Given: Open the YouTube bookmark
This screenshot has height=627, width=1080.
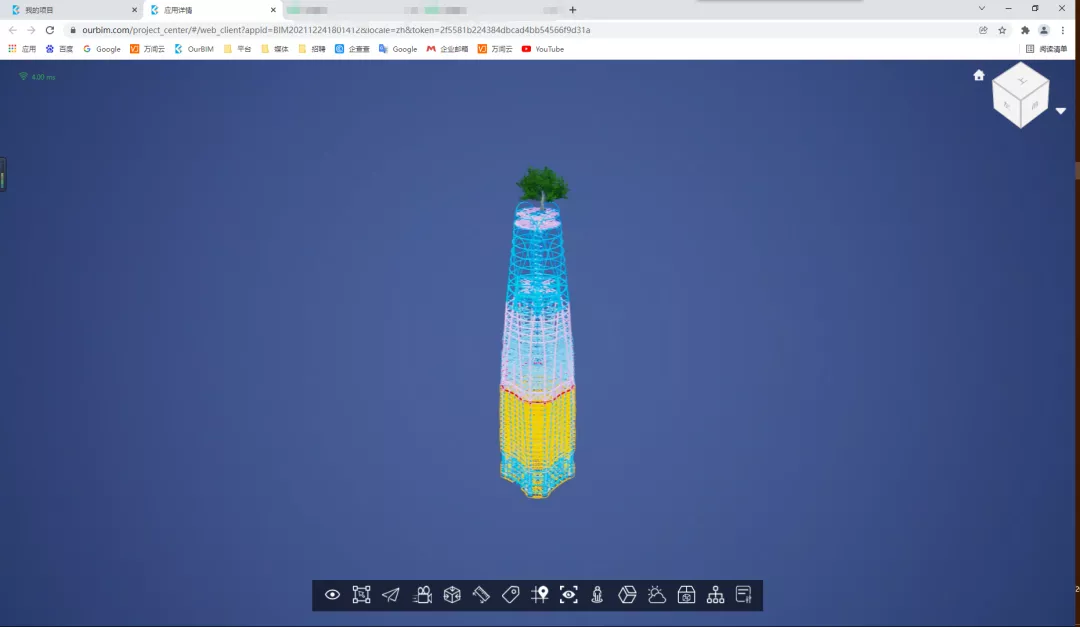Looking at the screenshot, I should pyautogui.click(x=543, y=49).
